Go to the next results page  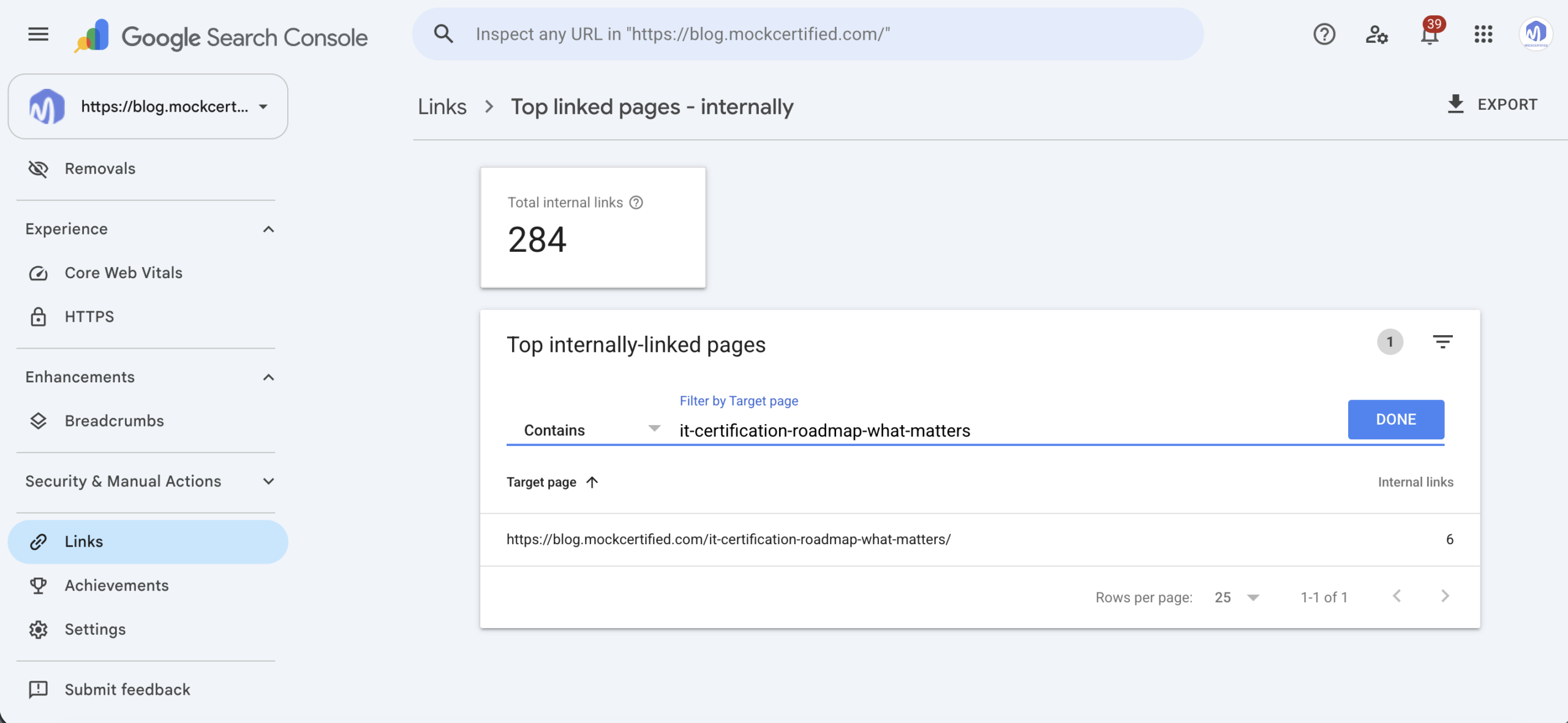pos(1445,596)
